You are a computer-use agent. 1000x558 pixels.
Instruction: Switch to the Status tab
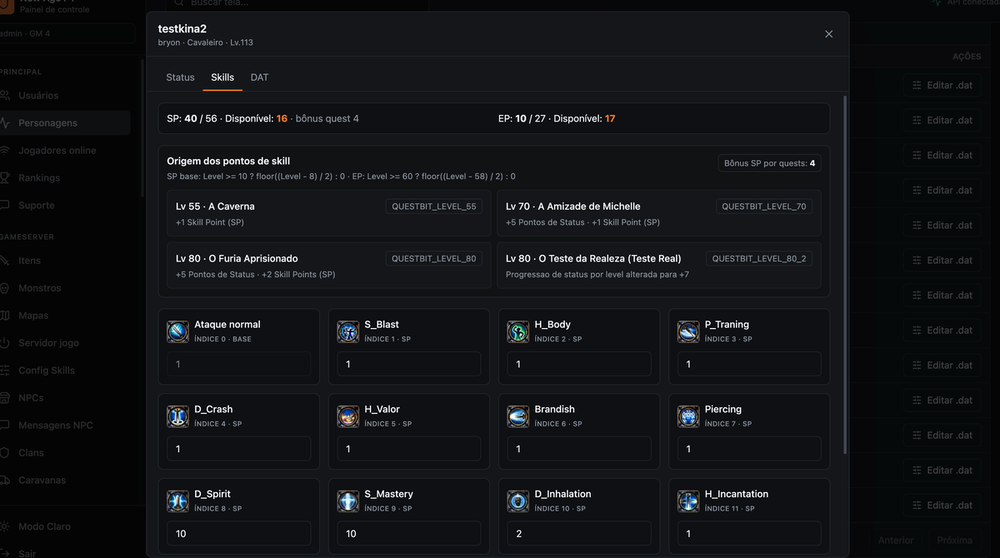pyautogui.click(x=180, y=77)
